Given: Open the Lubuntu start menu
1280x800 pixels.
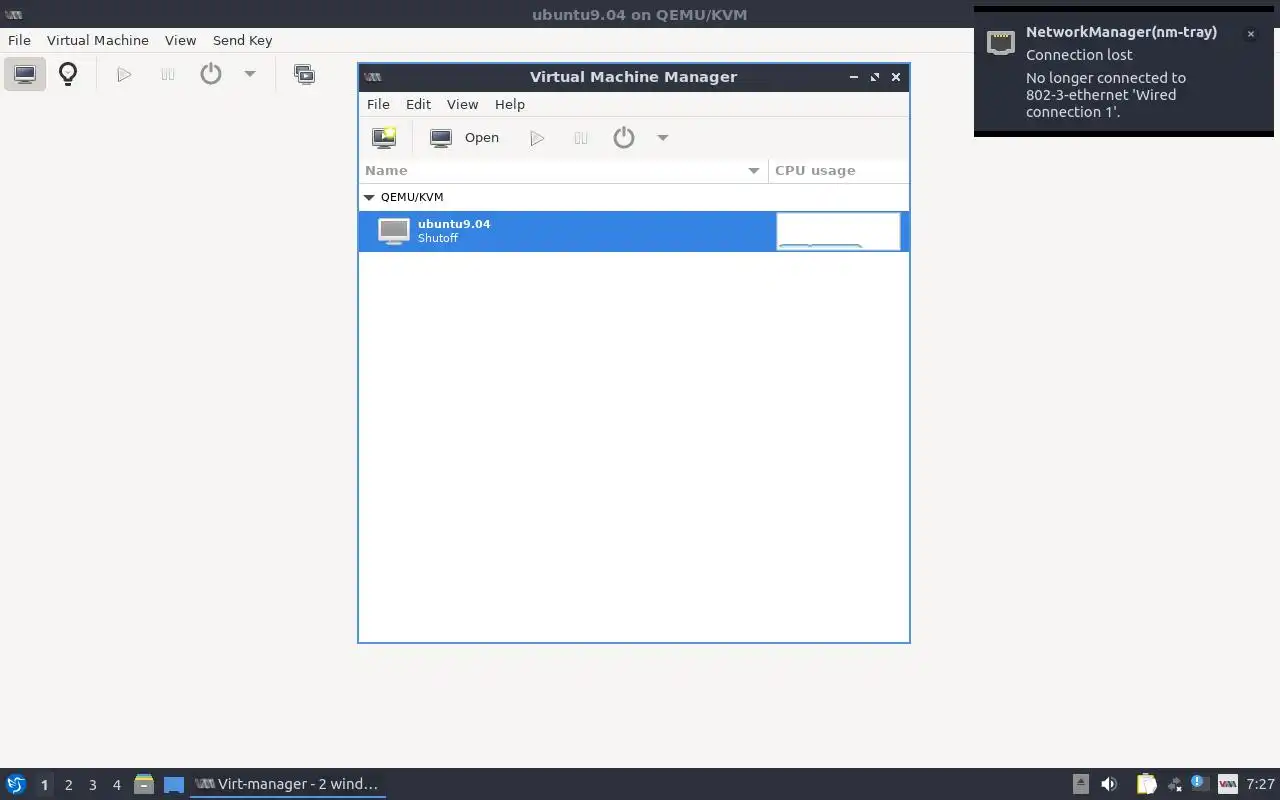Looking at the screenshot, I should pyautogui.click(x=15, y=784).
